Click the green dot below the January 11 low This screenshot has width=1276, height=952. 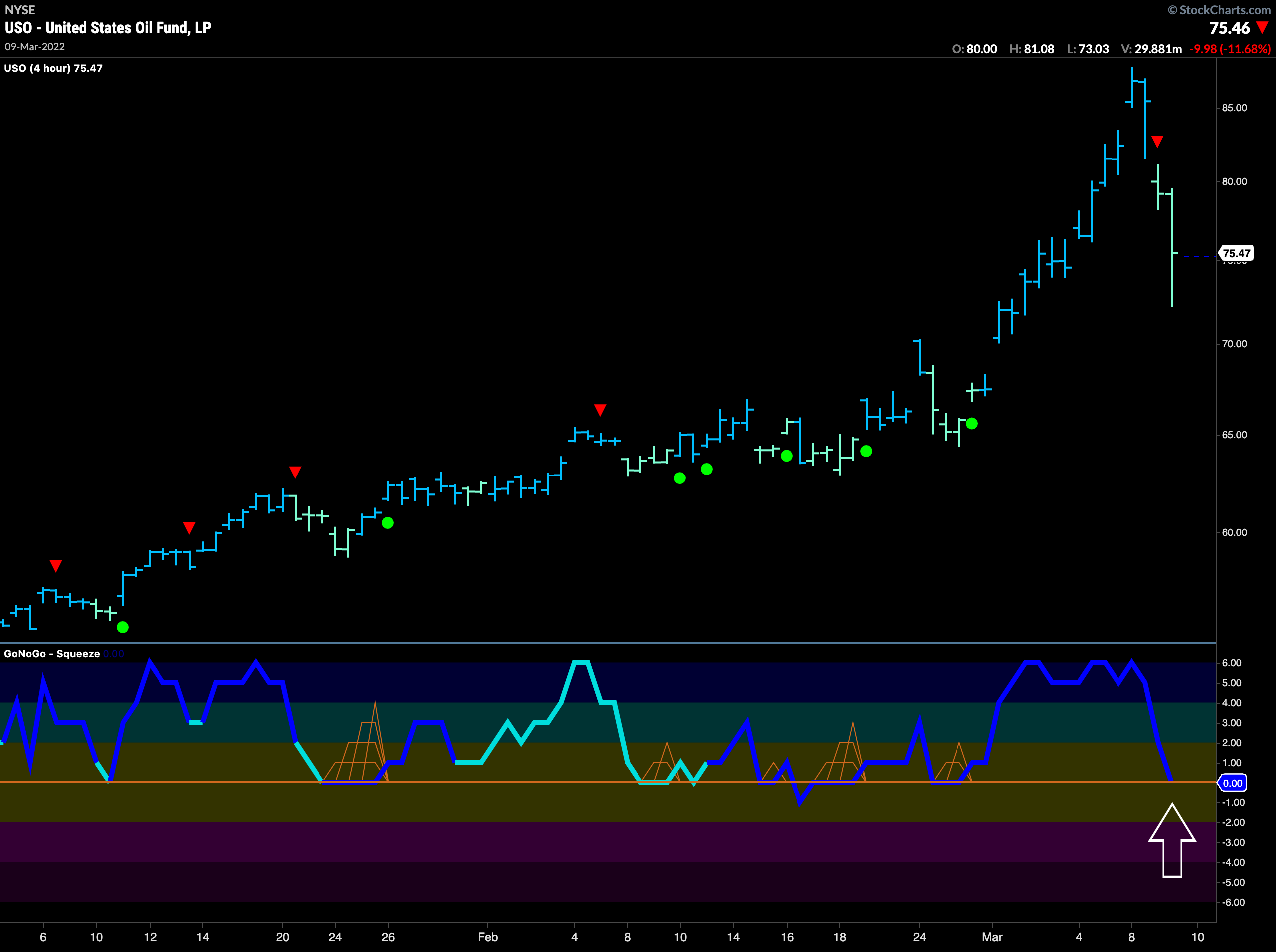(123, 627)
